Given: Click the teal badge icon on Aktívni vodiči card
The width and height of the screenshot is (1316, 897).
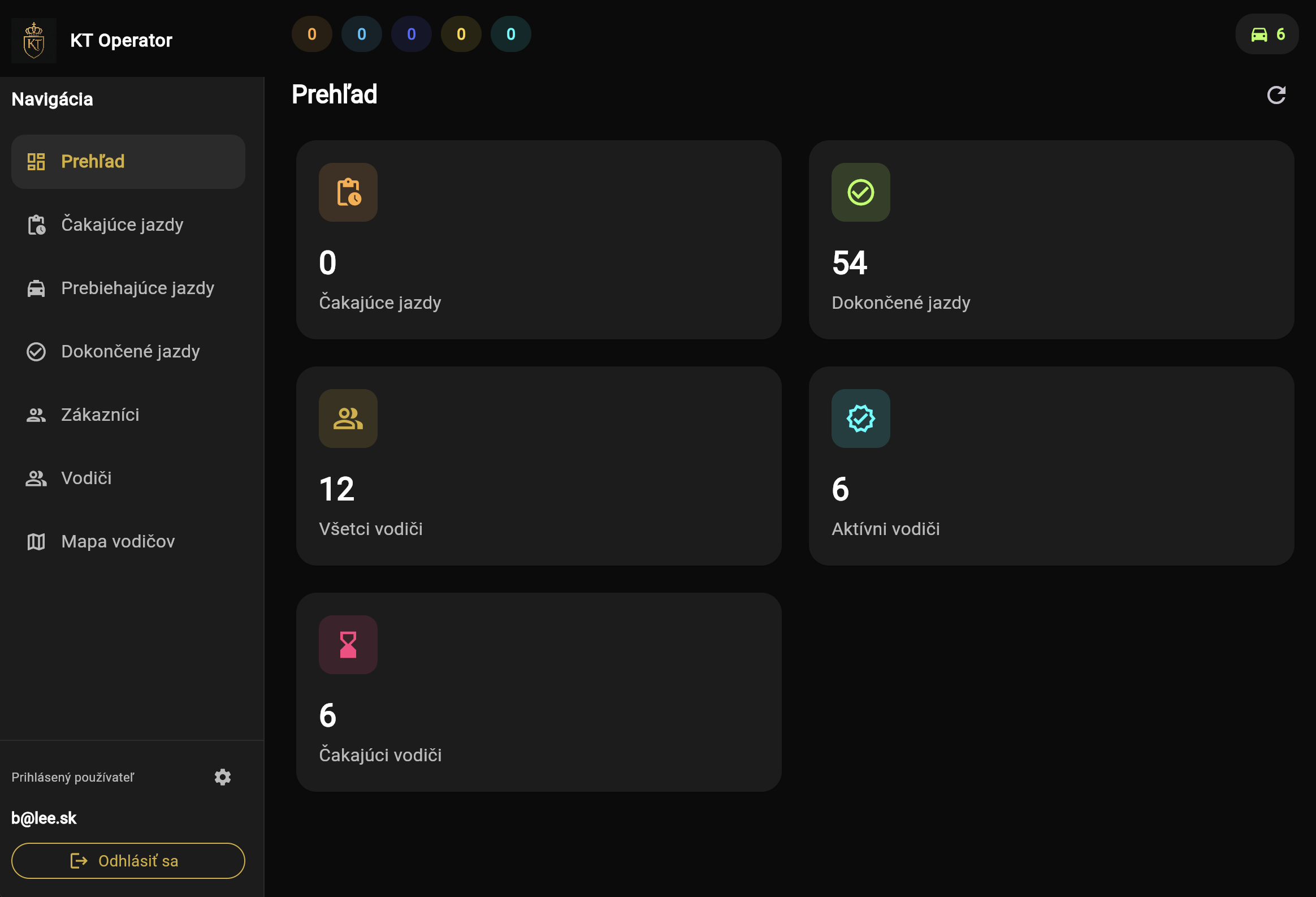Looking at the screenshot, I should tap(860, 419).
